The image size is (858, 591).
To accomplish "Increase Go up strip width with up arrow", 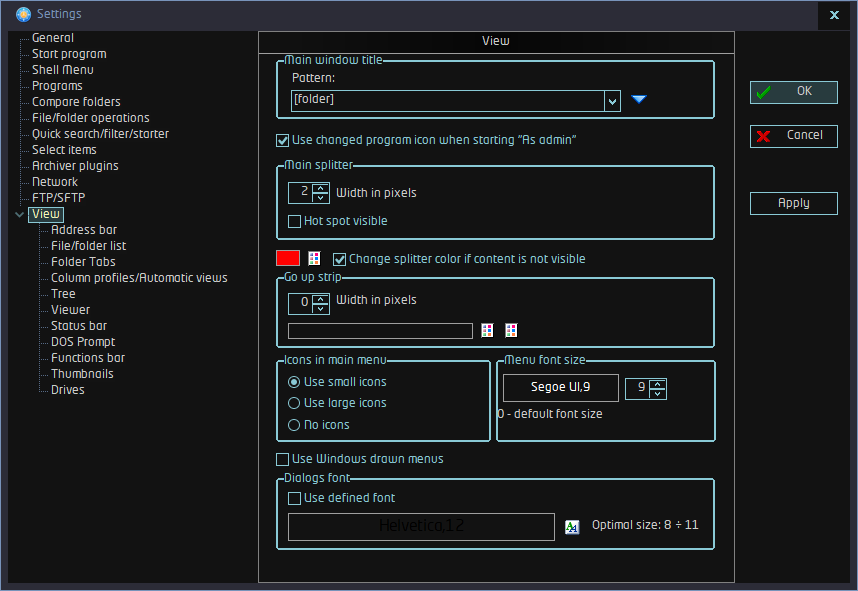I will (x=320, y=297).
